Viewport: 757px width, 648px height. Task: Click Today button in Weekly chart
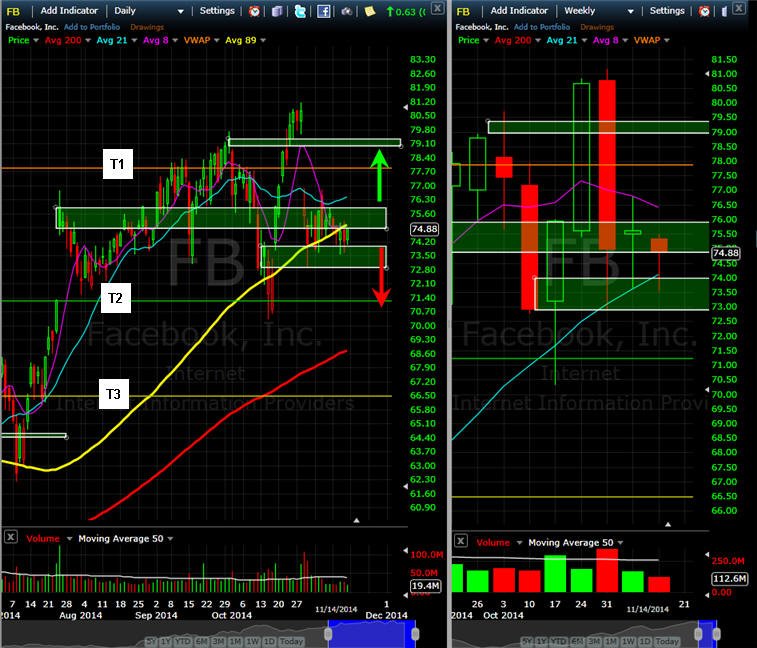[x=667, y=642]
